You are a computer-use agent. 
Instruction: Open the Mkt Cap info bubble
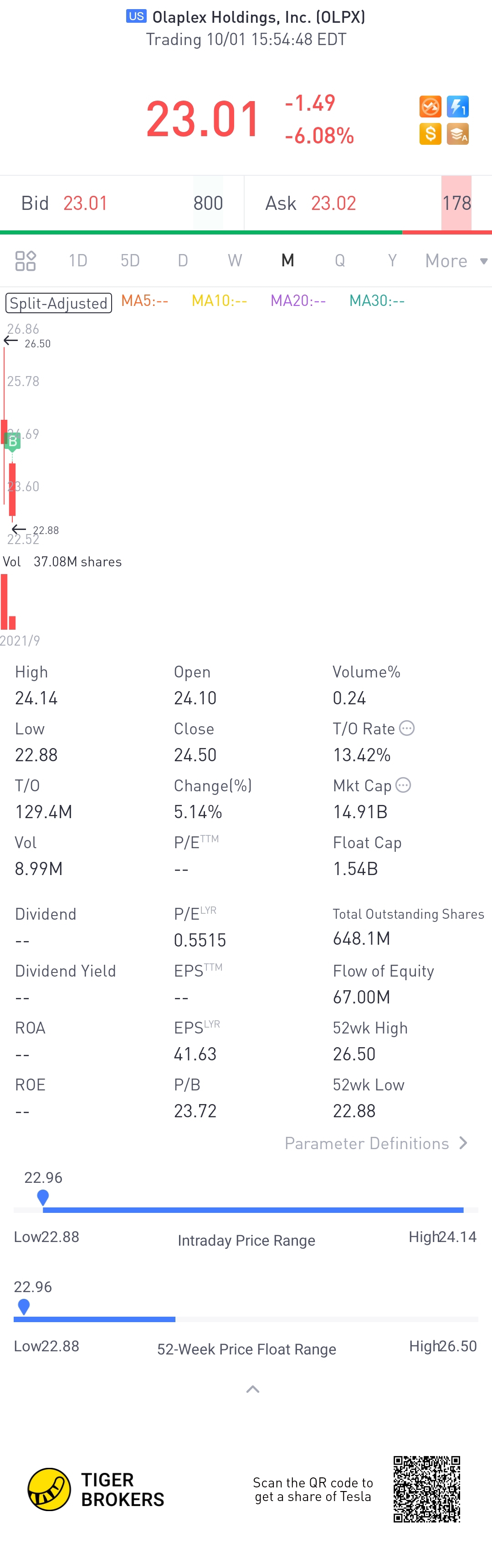(403, 785)
